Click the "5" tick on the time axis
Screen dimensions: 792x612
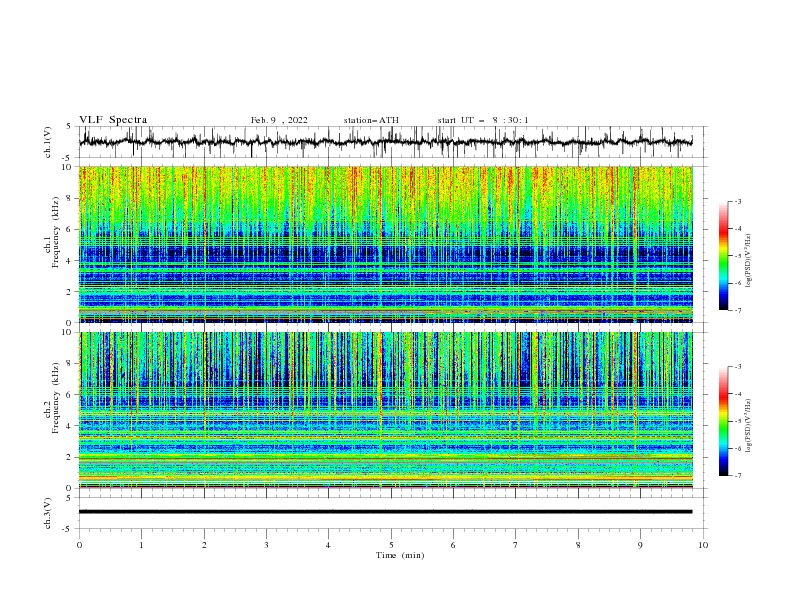[x=391, y=545]
